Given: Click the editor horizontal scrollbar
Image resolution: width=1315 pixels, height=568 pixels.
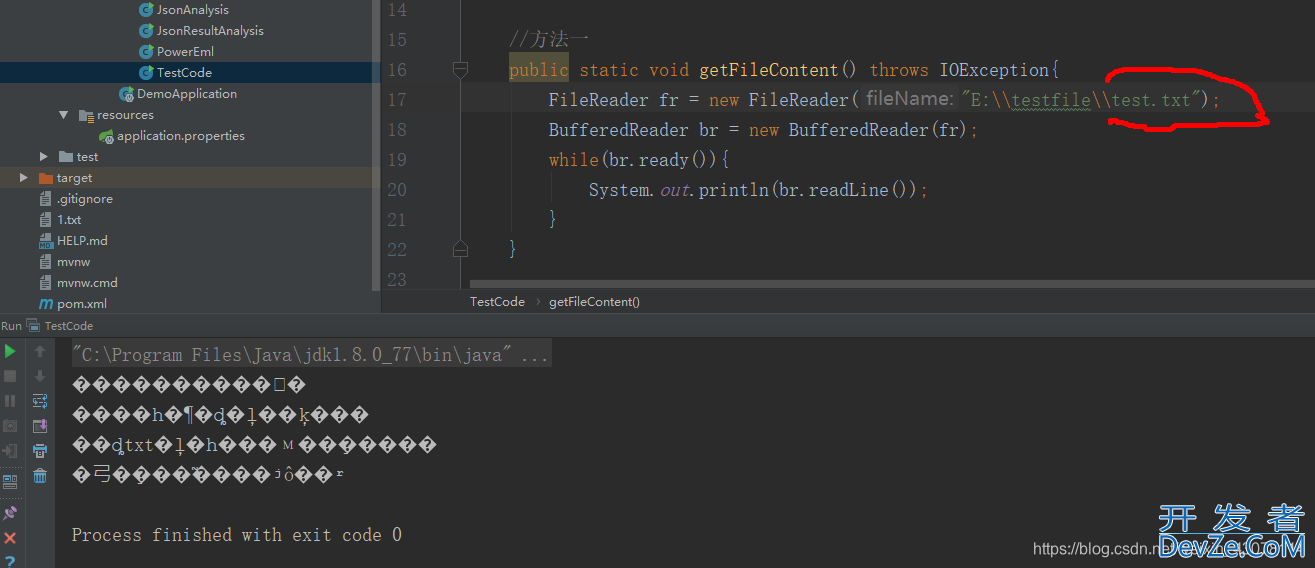Looking at the screenshot, I should (890, 285).
